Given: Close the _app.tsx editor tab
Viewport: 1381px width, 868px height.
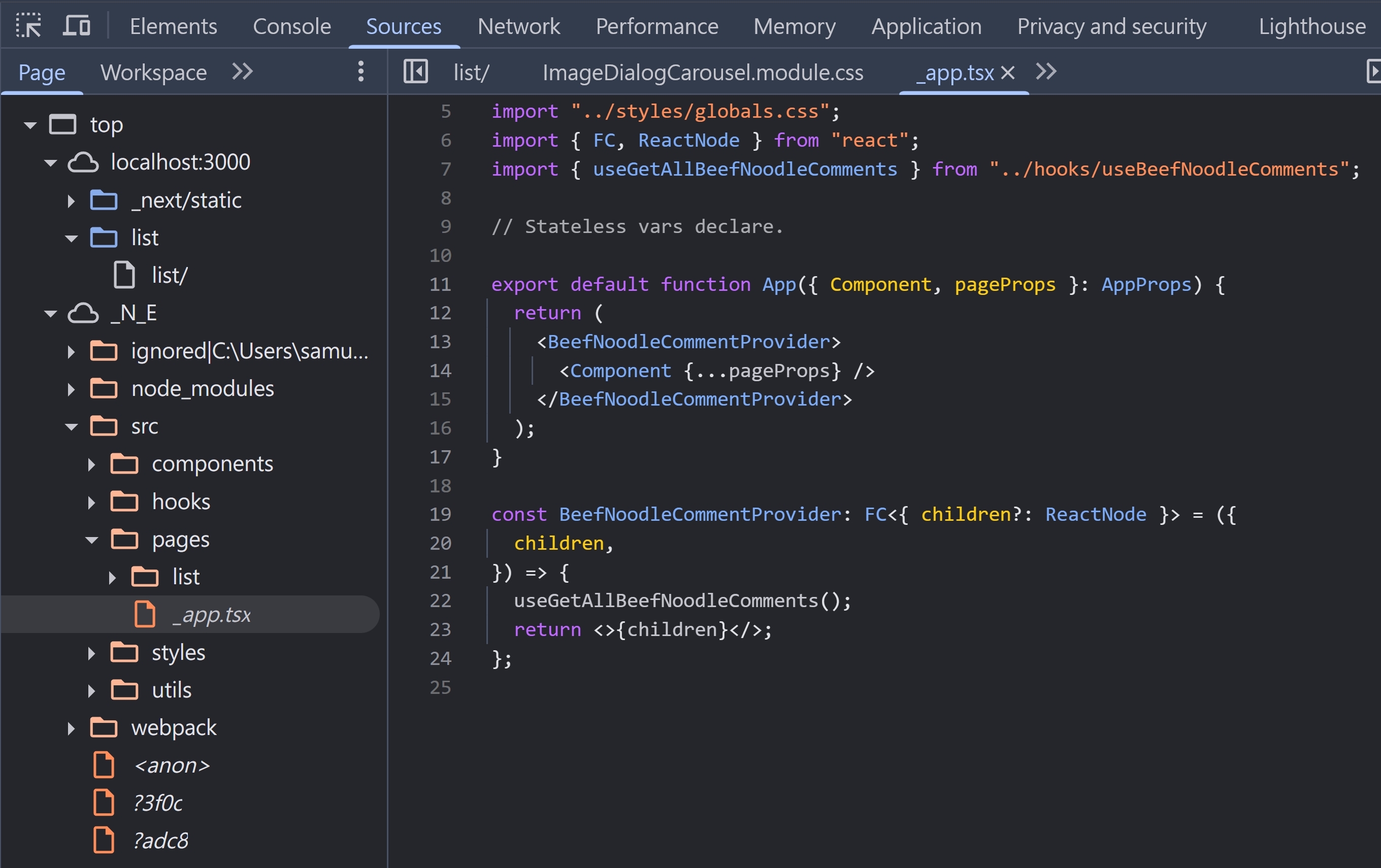Looking at the screenshot, I should click(x=1008, y=72).
